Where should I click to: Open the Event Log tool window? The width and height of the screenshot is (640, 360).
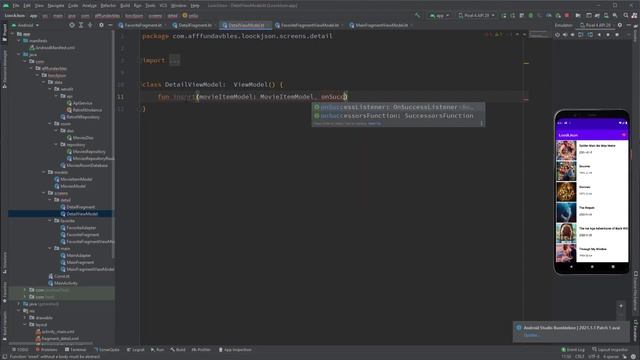tap(573, 350)
